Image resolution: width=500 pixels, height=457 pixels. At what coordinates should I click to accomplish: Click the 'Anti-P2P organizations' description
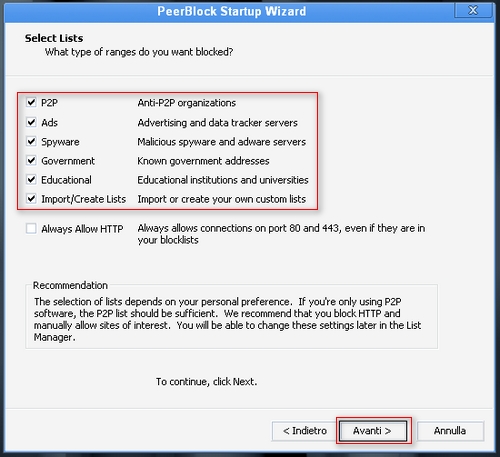pos(187,103)
